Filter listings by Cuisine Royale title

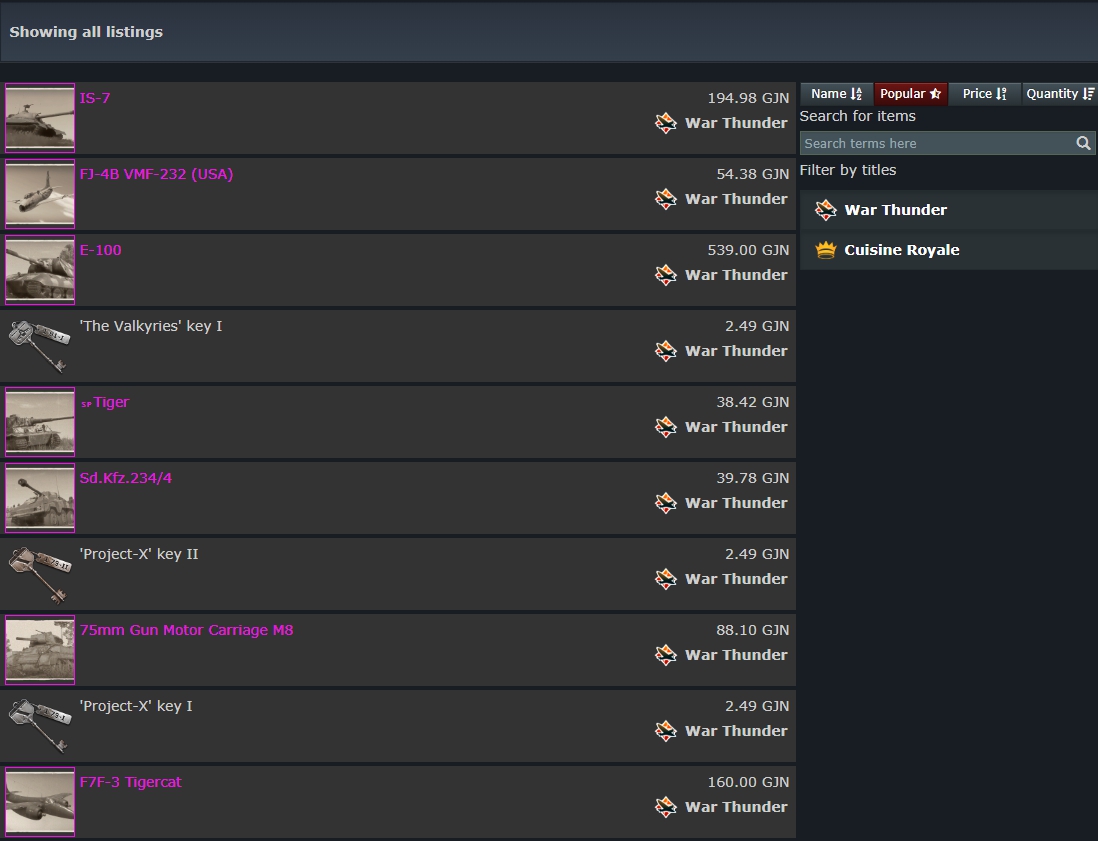[x=949, y=250]
